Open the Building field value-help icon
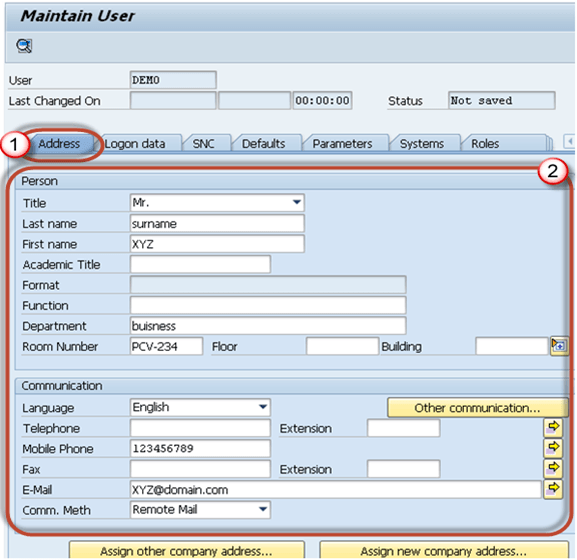 pos(559,346)
